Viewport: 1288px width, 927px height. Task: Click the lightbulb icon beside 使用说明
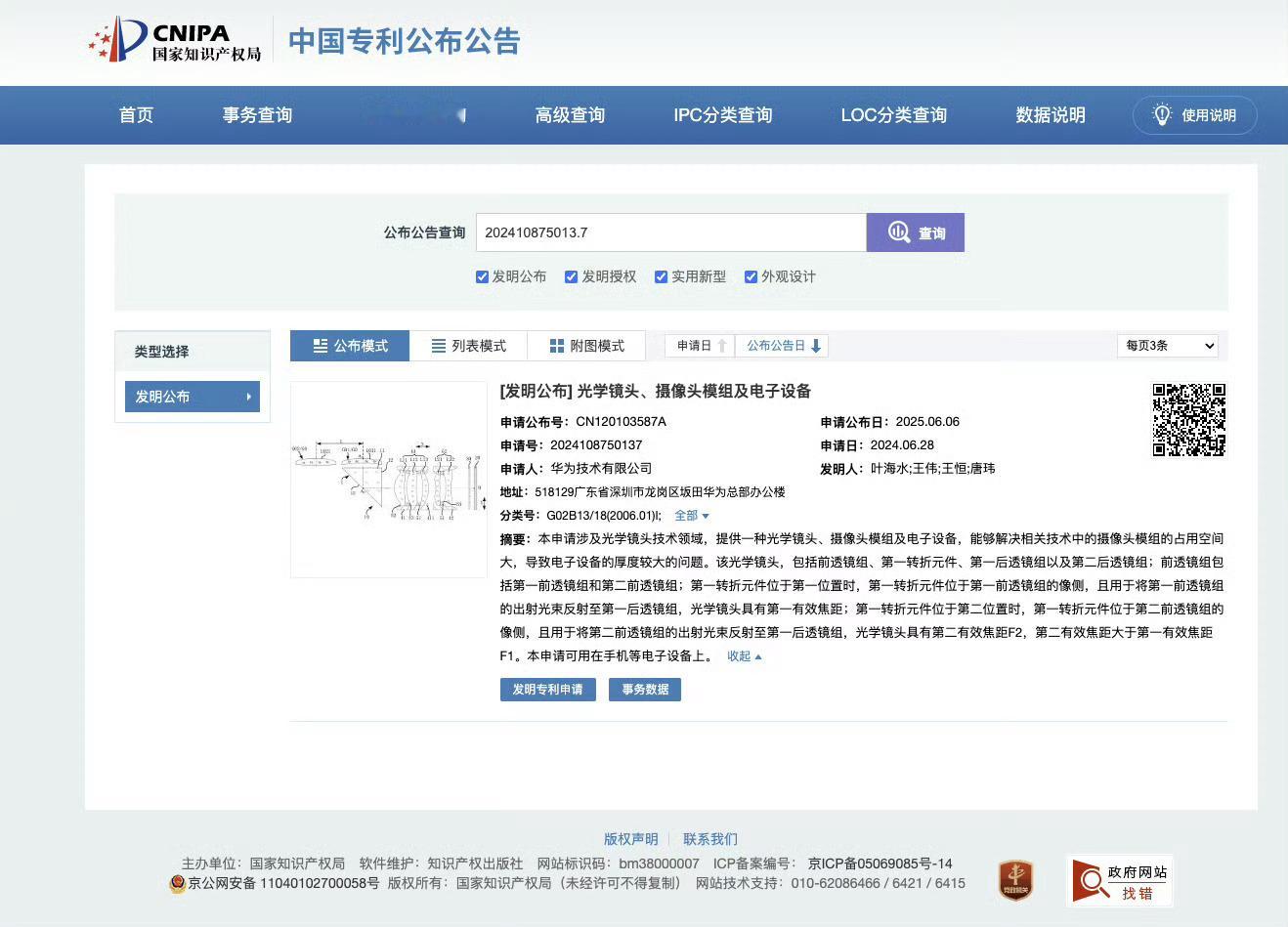point(1162,115)
